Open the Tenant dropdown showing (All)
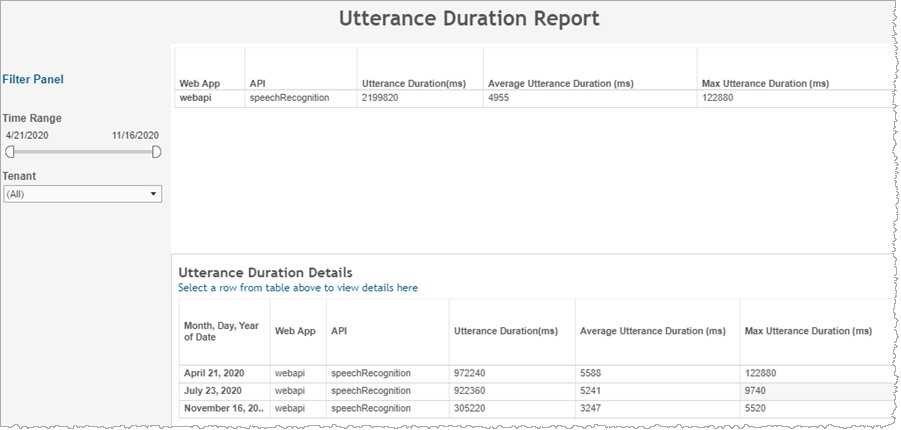Screen dimensions: 901x430 tap(82, 194)
